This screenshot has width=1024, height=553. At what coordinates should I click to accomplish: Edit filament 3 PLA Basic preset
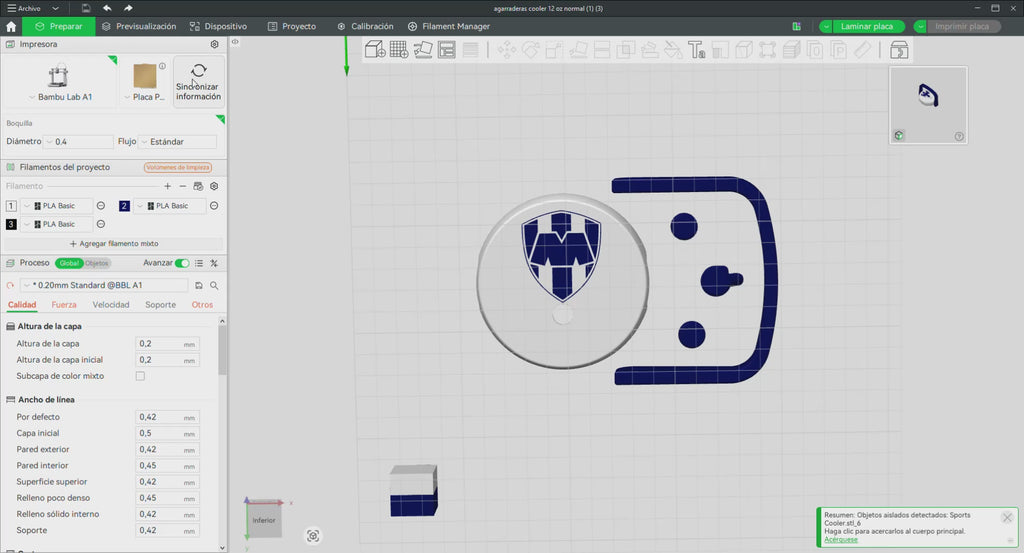(101, 224)
